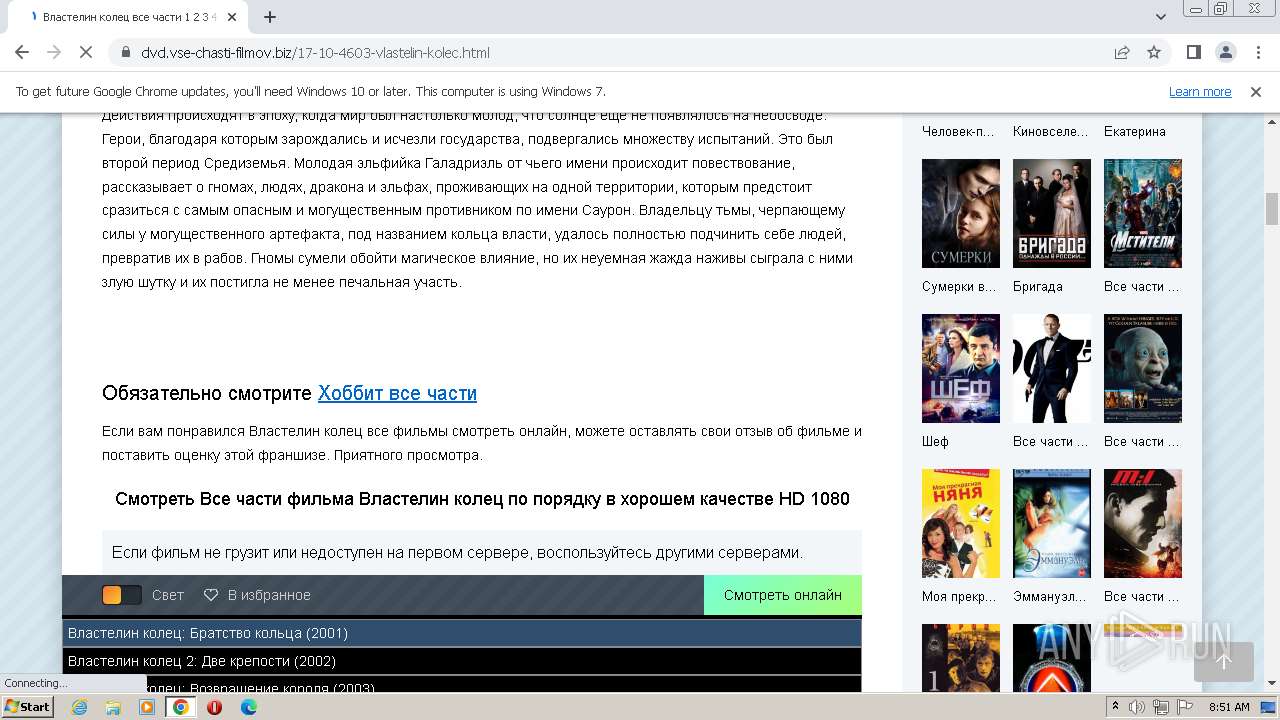Open Microsoft Edge from taskbar

tap(248, 707)
